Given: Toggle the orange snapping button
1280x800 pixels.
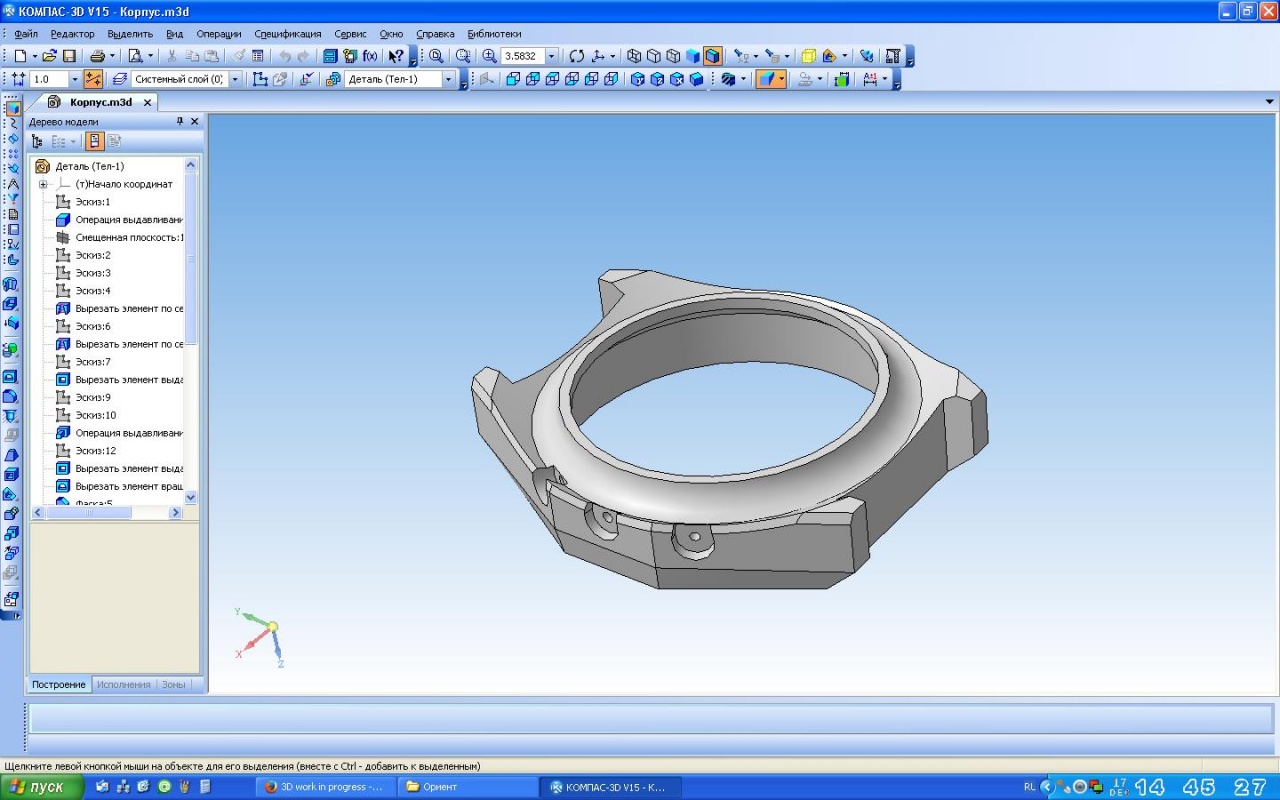Looking at the screenshot, I should tap(93, 79).
